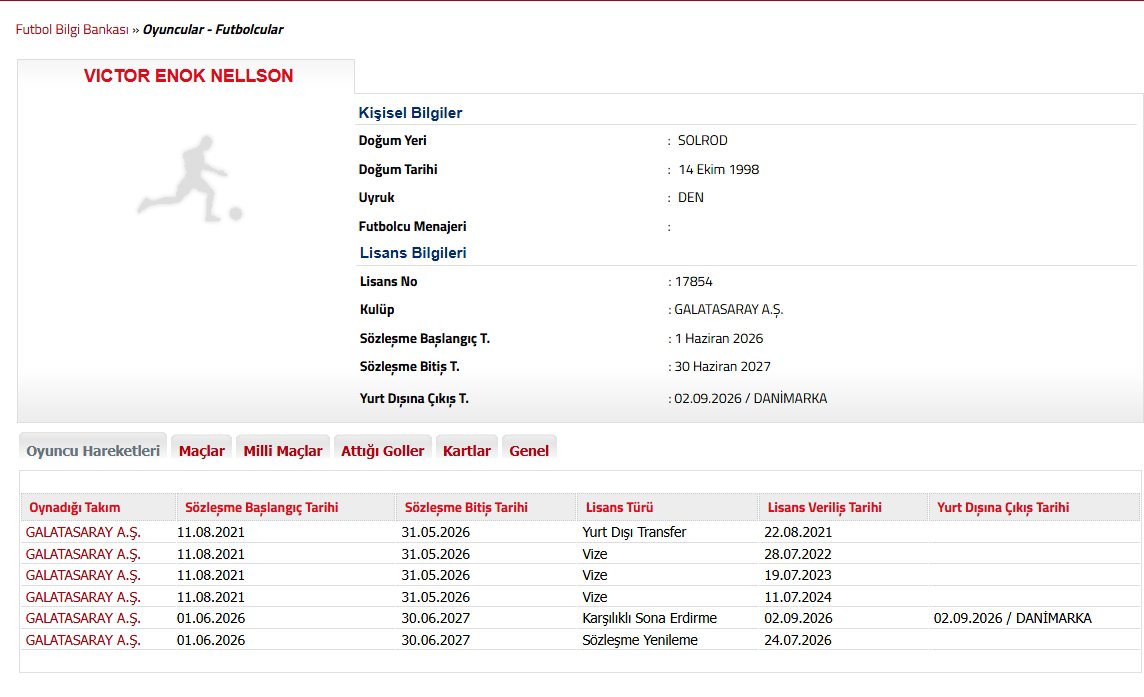Click the table cell 02.09.2026 / DANİMARKA
This screenshot has width=1144, height=697.
[x=1013, y=618]
